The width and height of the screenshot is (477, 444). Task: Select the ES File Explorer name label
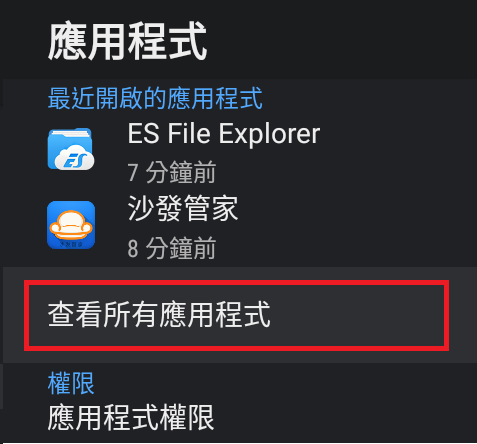click(224, 134)
